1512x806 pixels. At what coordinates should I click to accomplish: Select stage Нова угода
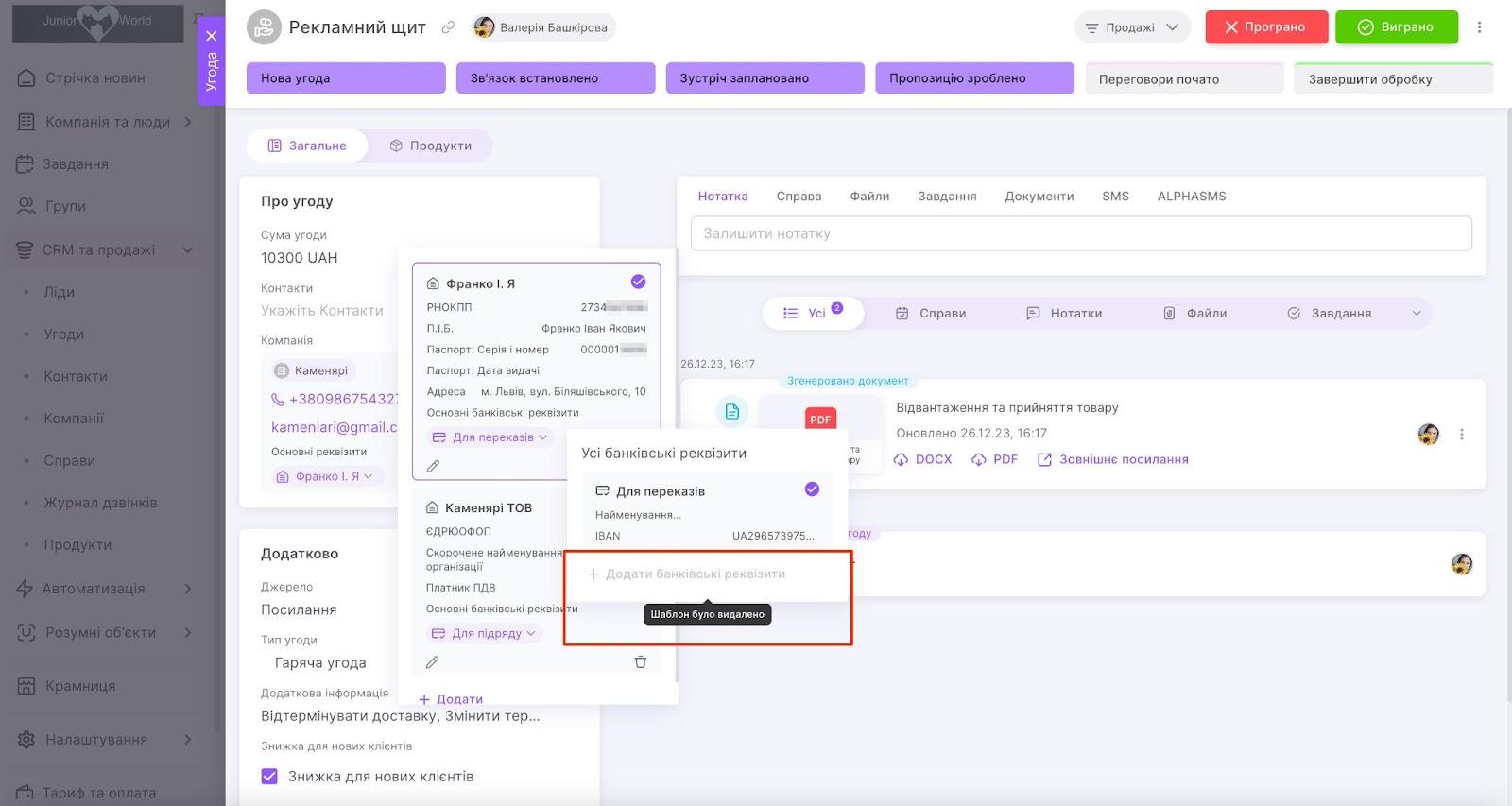346,78
